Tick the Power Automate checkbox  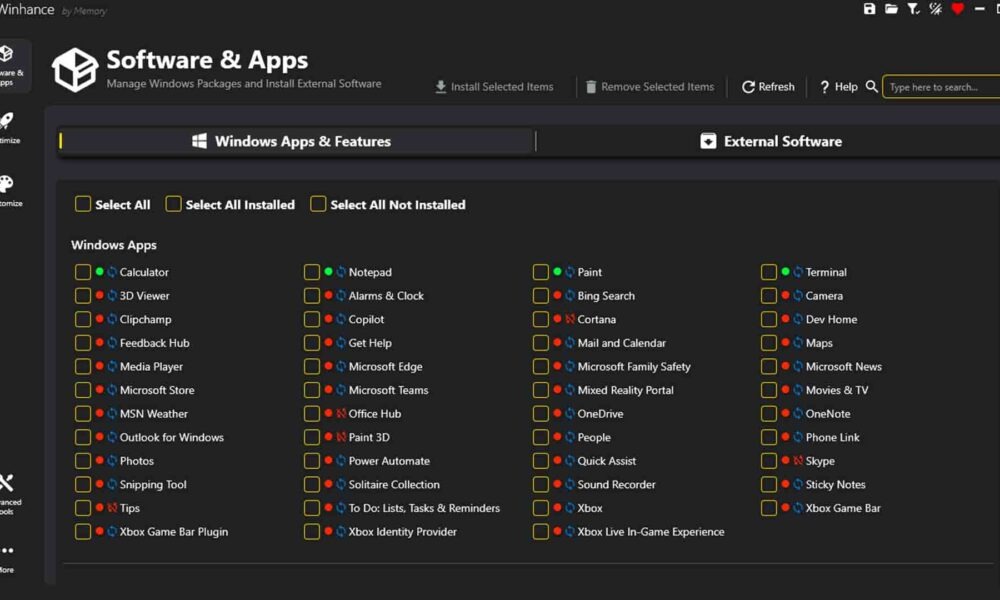[312, 461]
